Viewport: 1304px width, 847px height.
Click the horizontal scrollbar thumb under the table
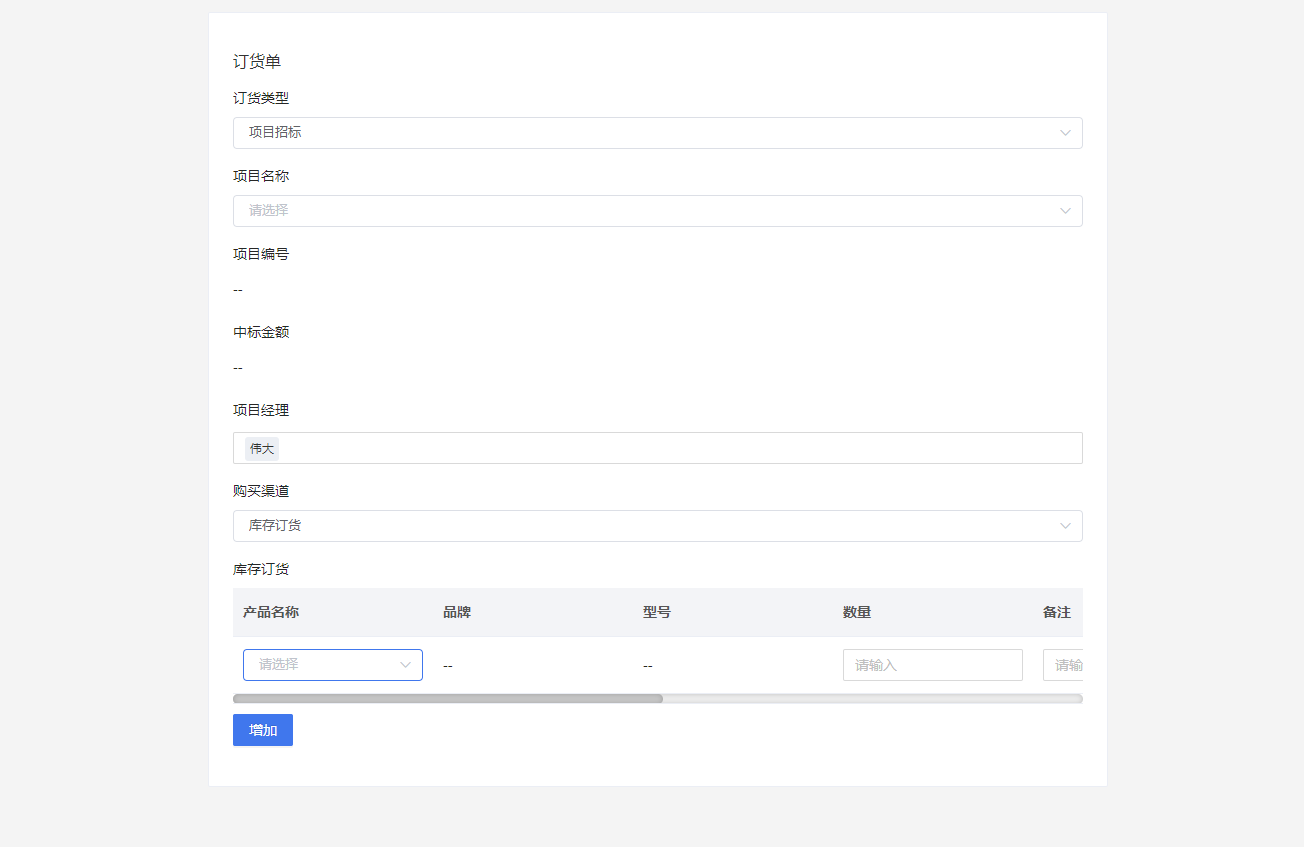(448, 699)
